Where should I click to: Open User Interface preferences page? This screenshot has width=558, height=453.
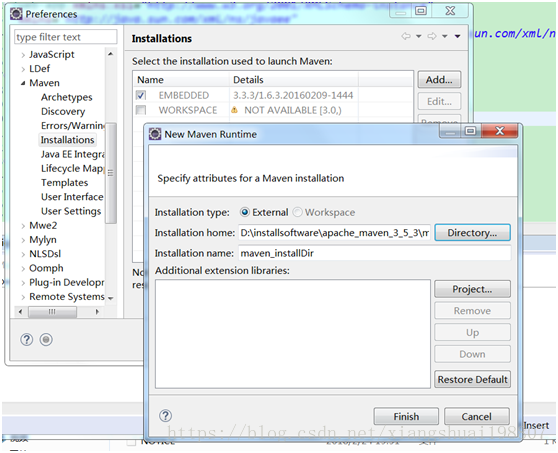click(72, 197)
